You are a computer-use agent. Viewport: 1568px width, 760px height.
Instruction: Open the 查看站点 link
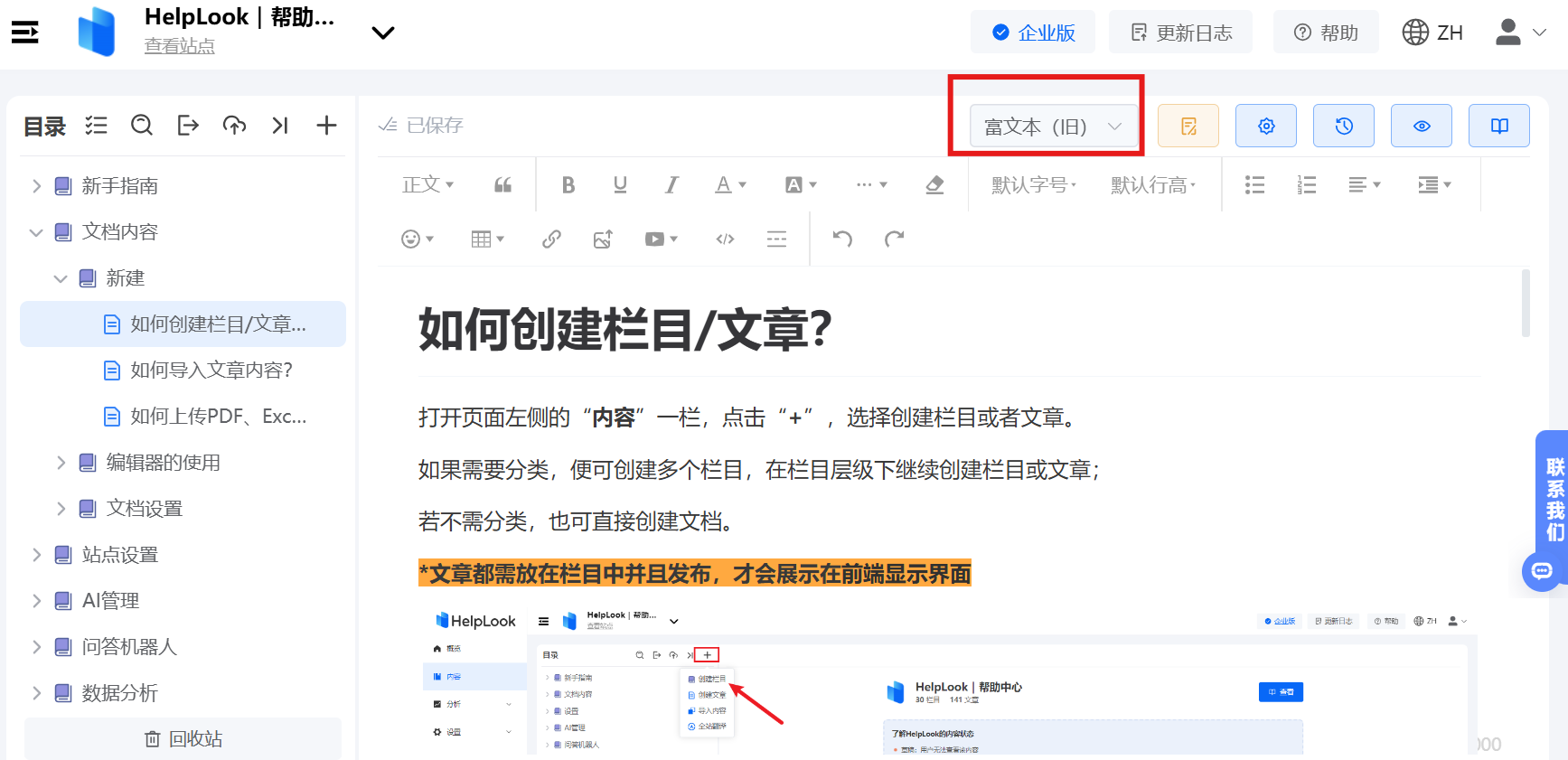(x=180, y=46)
